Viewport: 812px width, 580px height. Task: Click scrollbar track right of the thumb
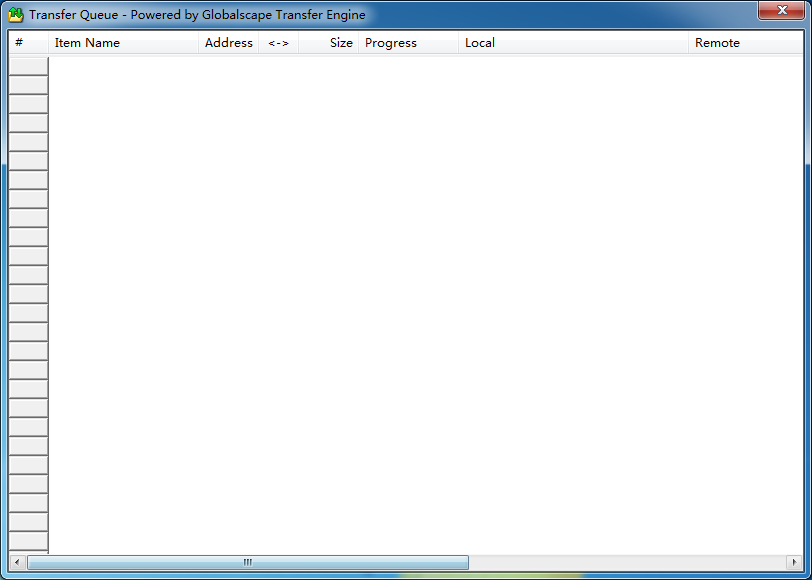[625, 562]
